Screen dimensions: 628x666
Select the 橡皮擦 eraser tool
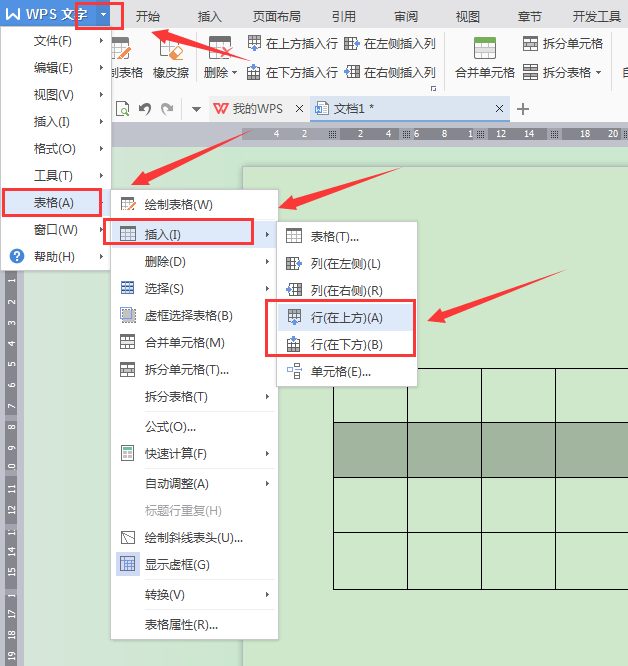click(171, 58)
